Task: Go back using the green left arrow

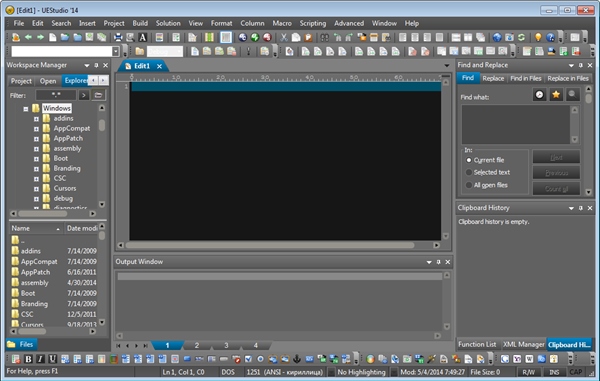Action: coord(28,37)
